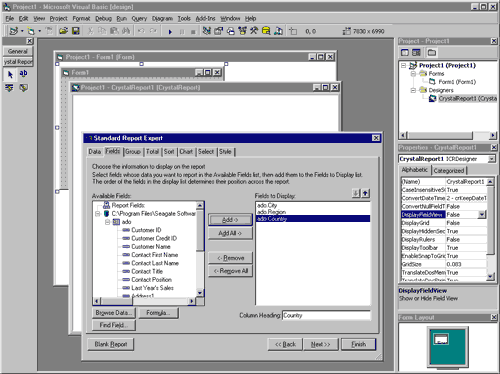
Task: Select Customer Name in Available Fields
Action: point(151,247)
